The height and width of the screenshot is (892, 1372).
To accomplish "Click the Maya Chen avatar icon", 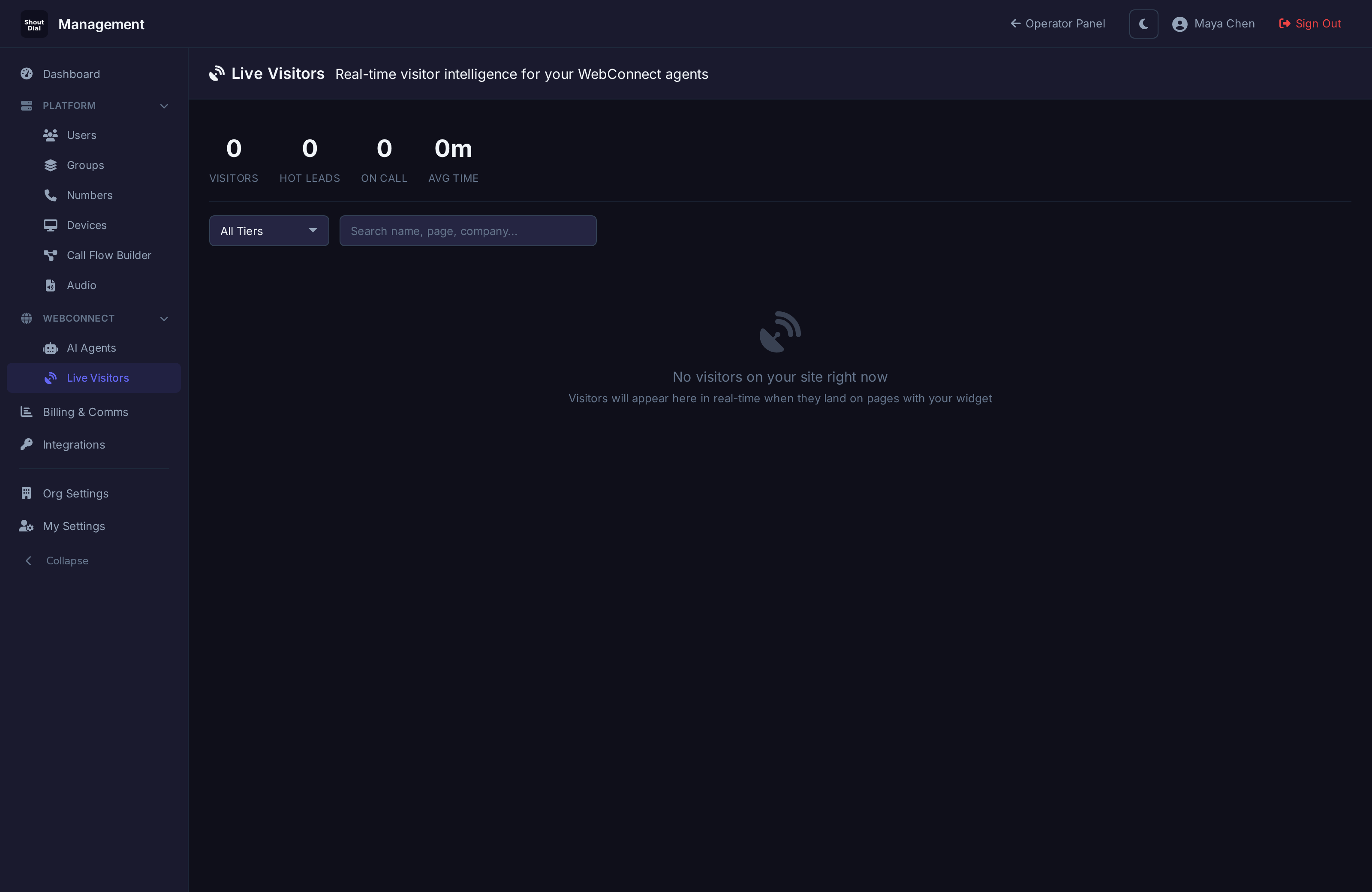I will pyautogui.click(x=1180, y=24).
